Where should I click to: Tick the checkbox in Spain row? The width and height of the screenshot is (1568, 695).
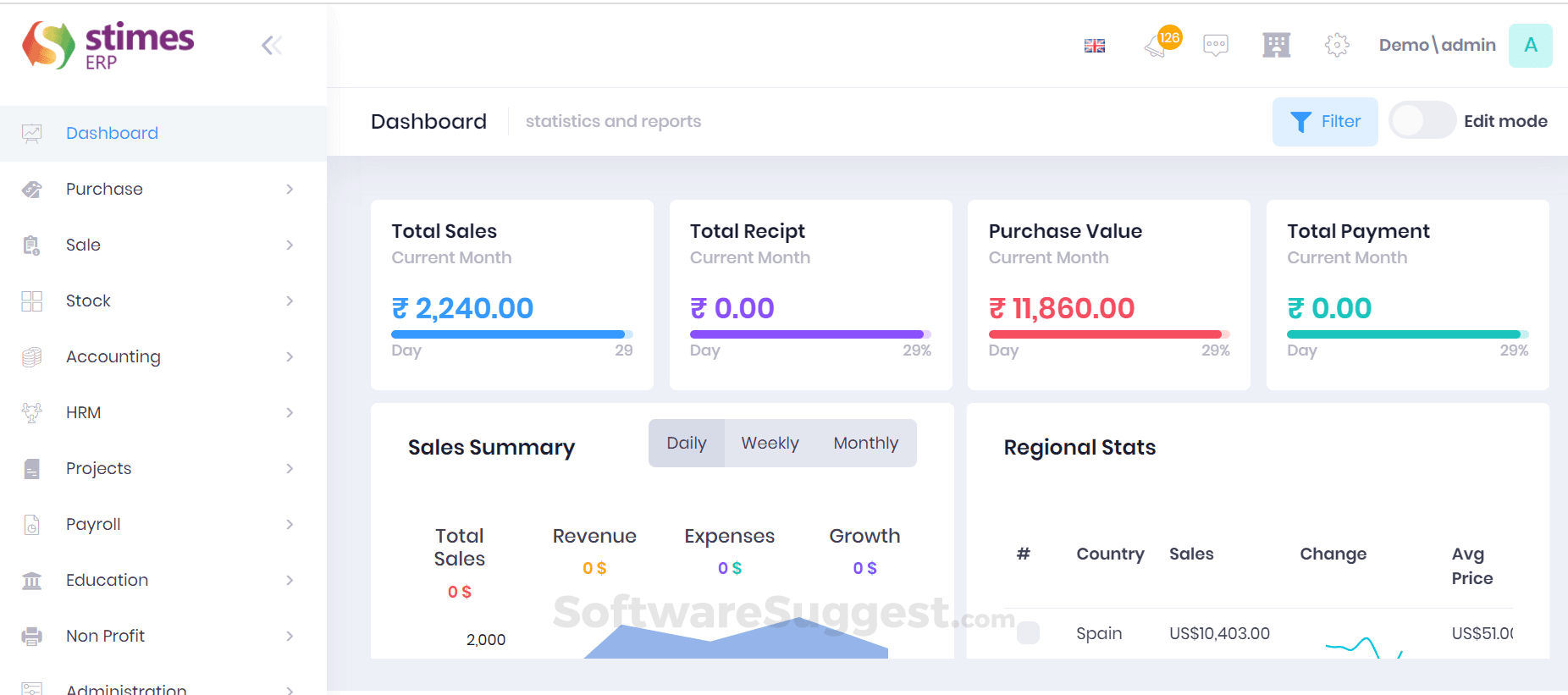point(1028,633)
